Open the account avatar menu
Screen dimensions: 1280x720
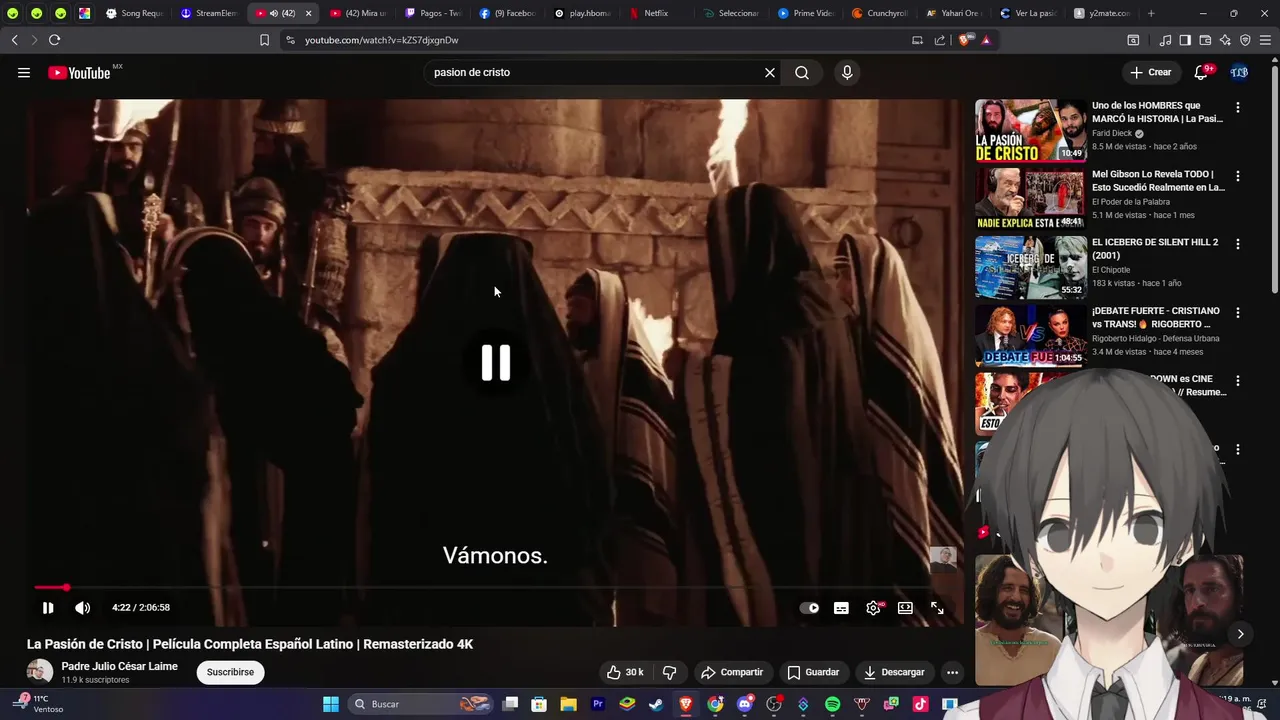point(1239,72)
